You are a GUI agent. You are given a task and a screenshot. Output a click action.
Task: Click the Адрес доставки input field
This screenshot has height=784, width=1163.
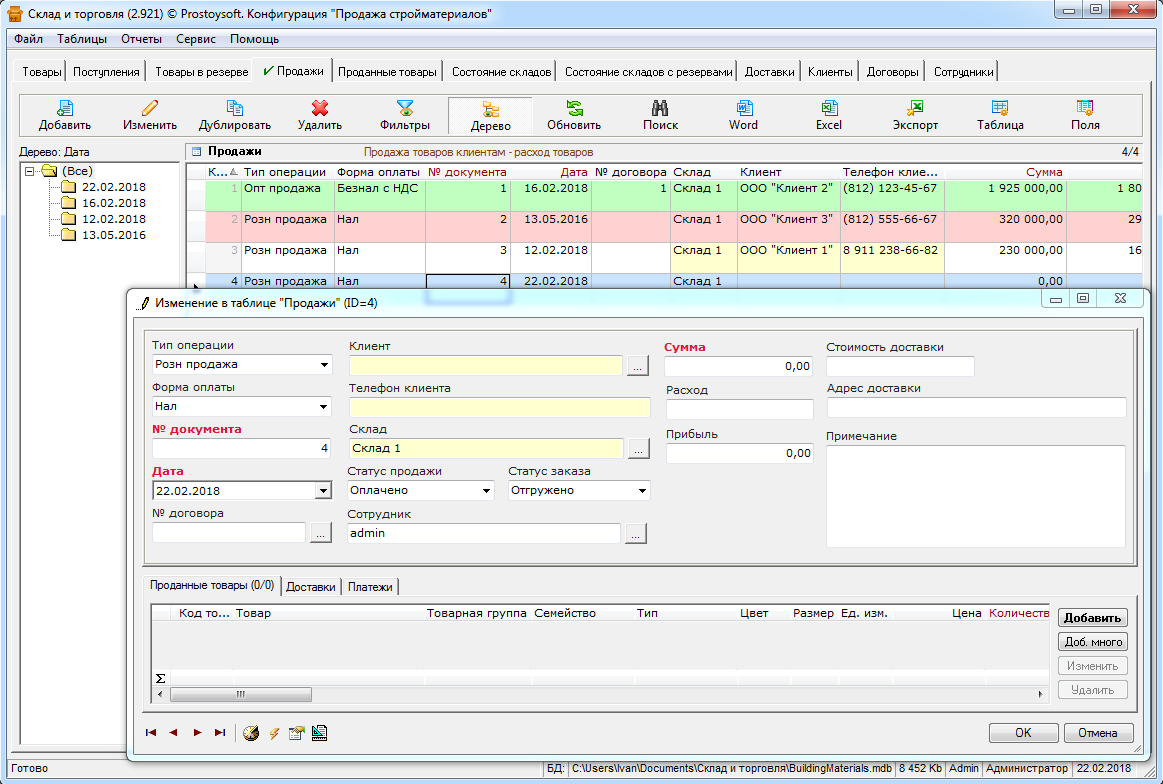[x=976, y=407]
